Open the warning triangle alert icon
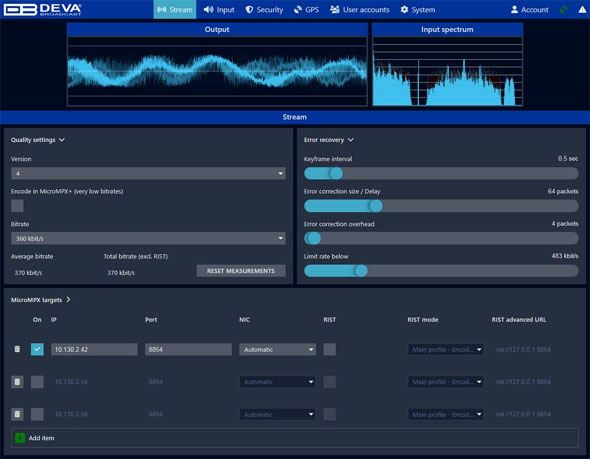The height and width of the screenshot is (459, 590). click(x=582, y=10)
